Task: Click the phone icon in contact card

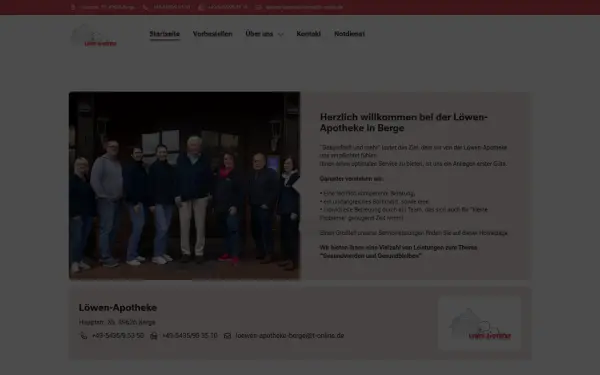Action: tap(83, 336)
